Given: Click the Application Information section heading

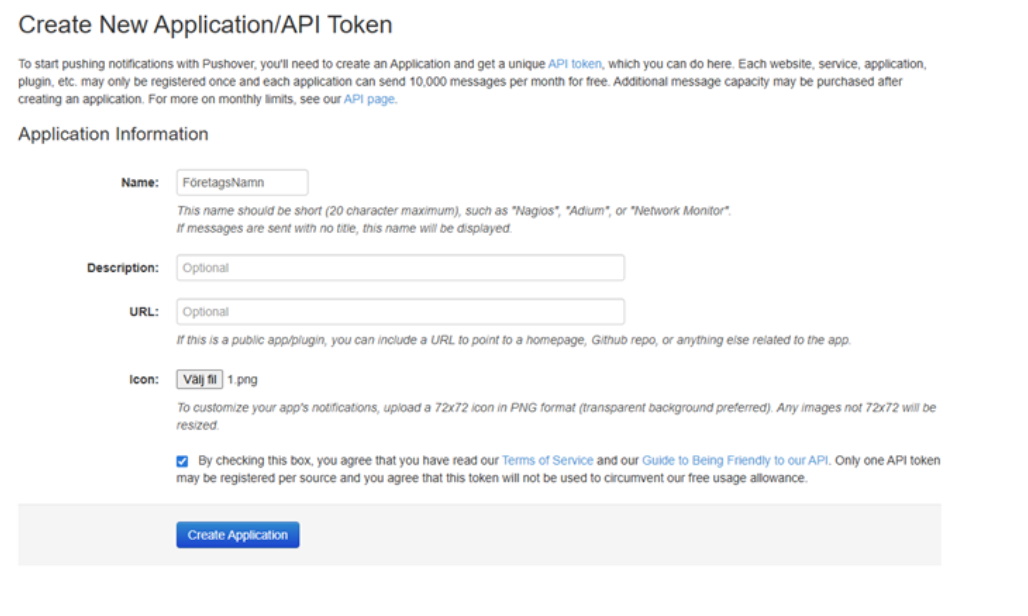Looking at the screenshot, I should click(113, 134).
